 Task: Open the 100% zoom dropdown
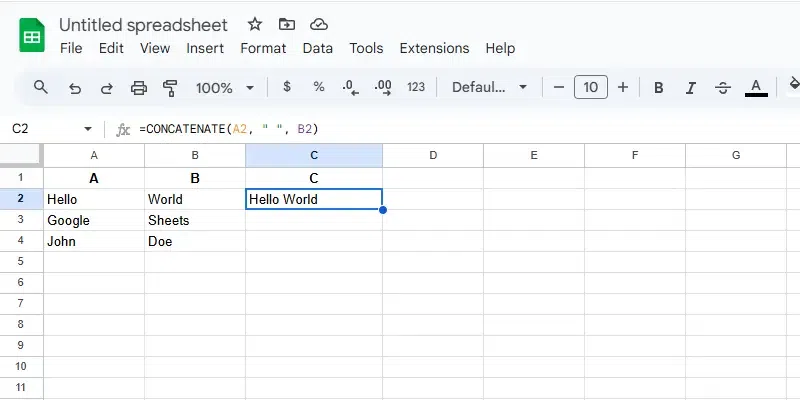tap(225, 87)
